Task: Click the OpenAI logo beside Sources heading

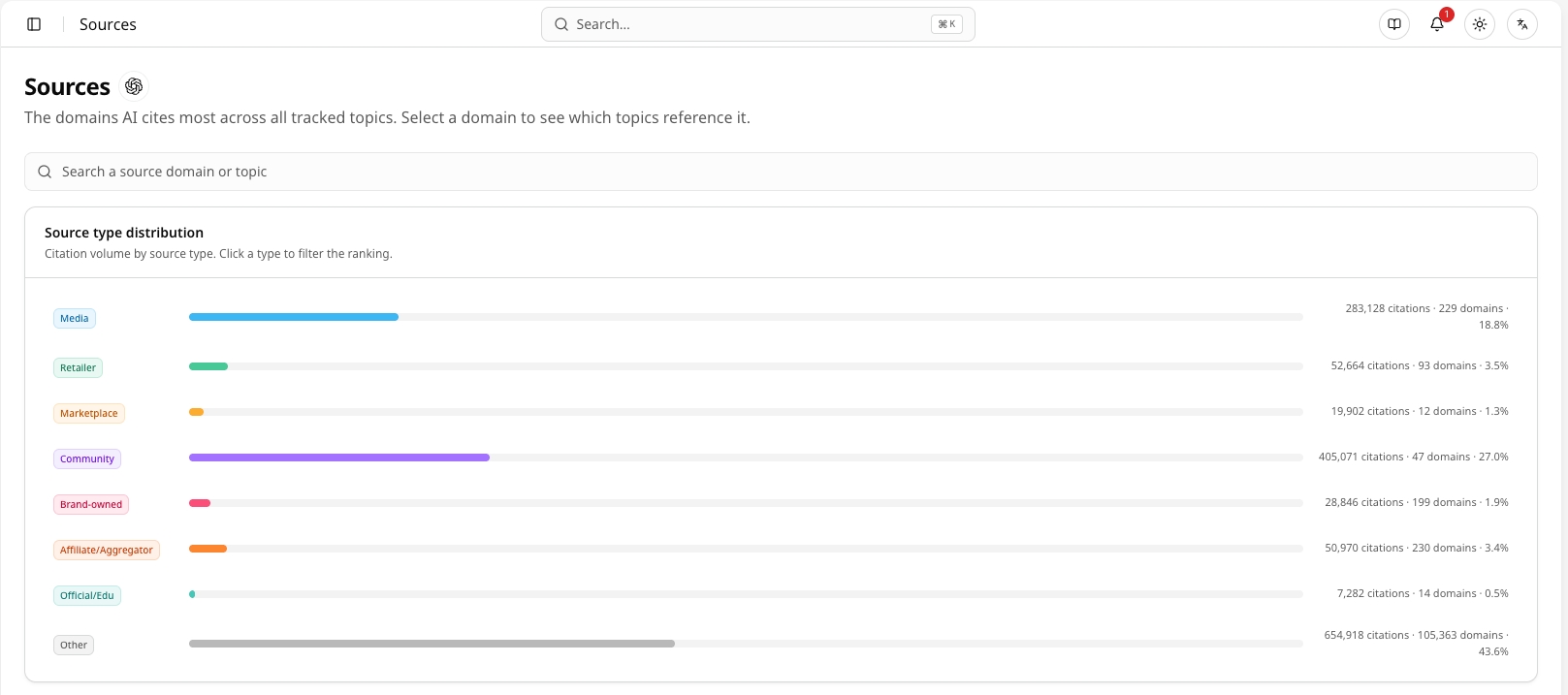Action: 134,86
